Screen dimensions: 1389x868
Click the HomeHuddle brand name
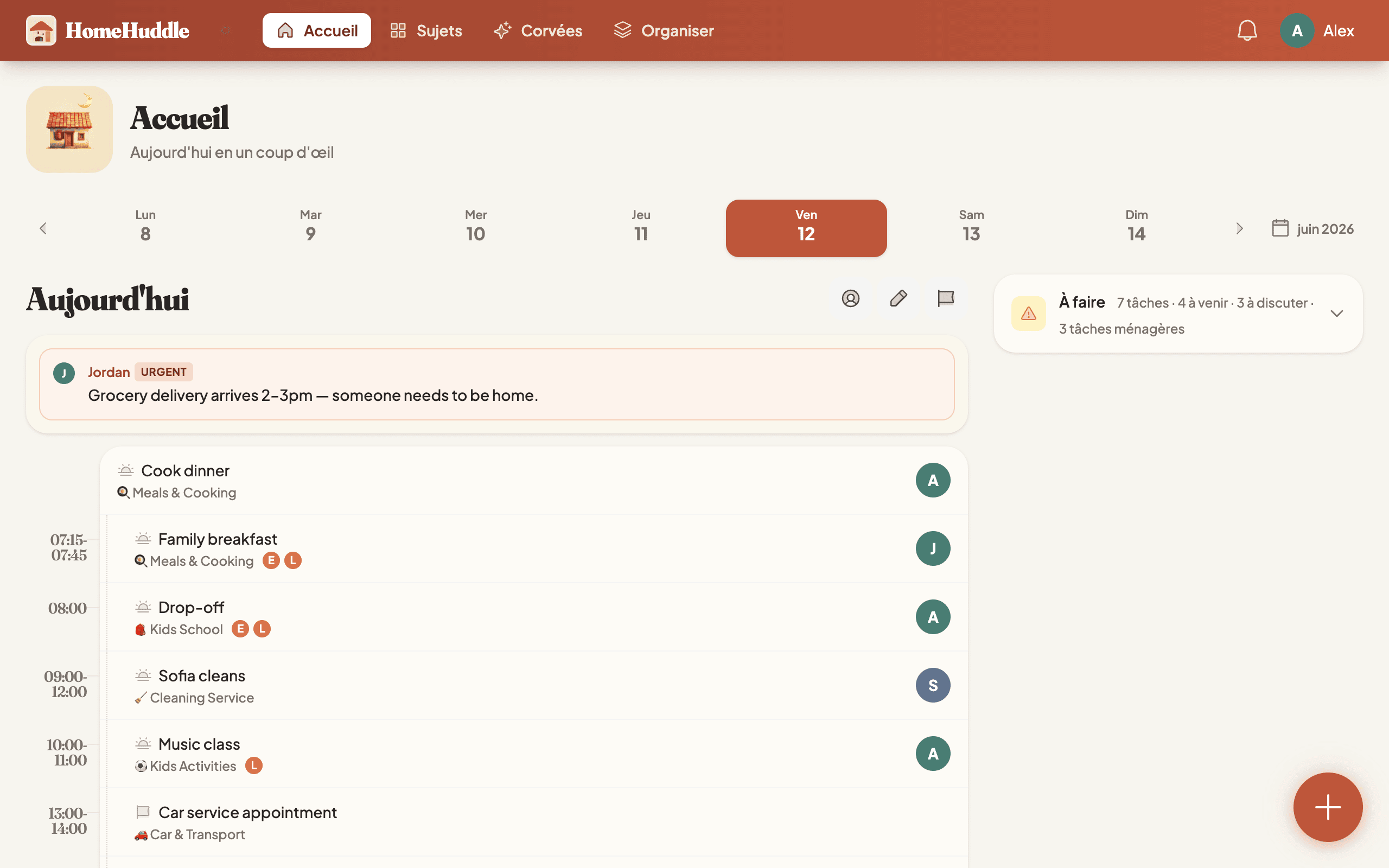[127, 30]
